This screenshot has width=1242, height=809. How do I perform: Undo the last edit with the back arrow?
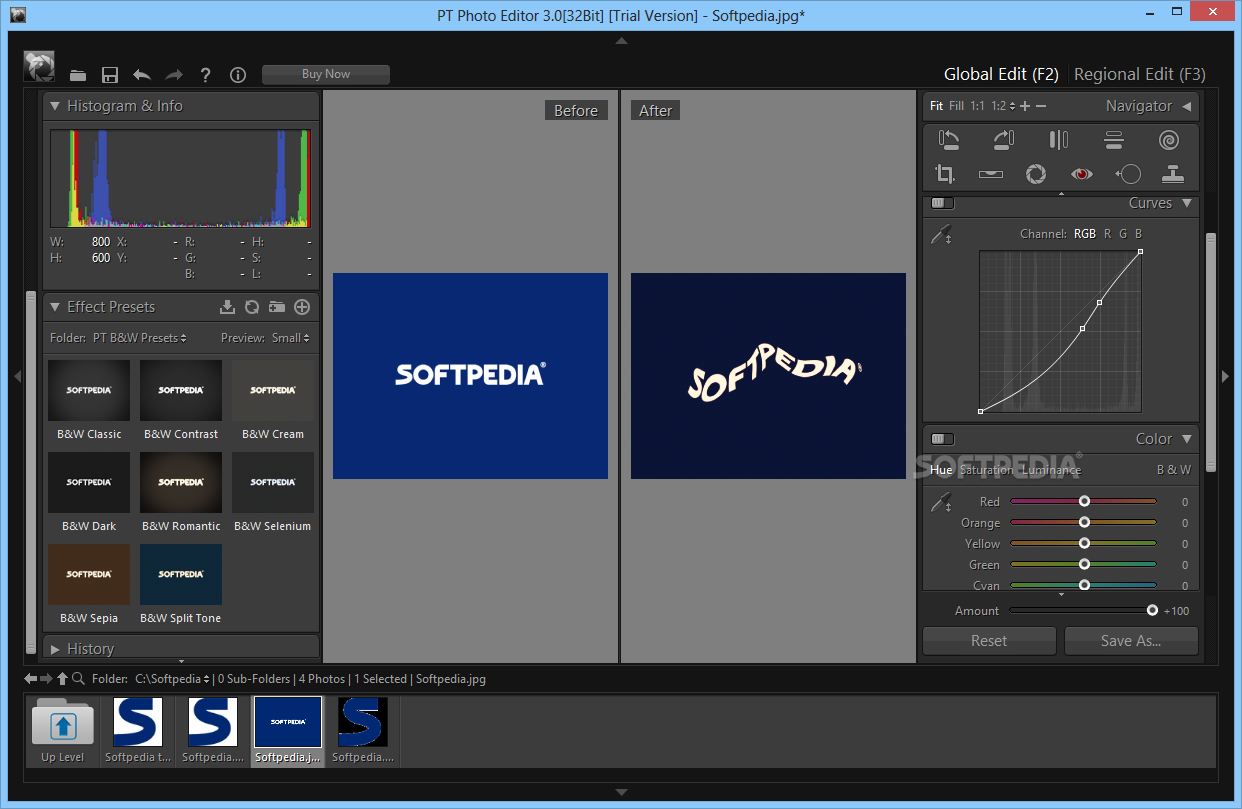[x=142, y=75]
